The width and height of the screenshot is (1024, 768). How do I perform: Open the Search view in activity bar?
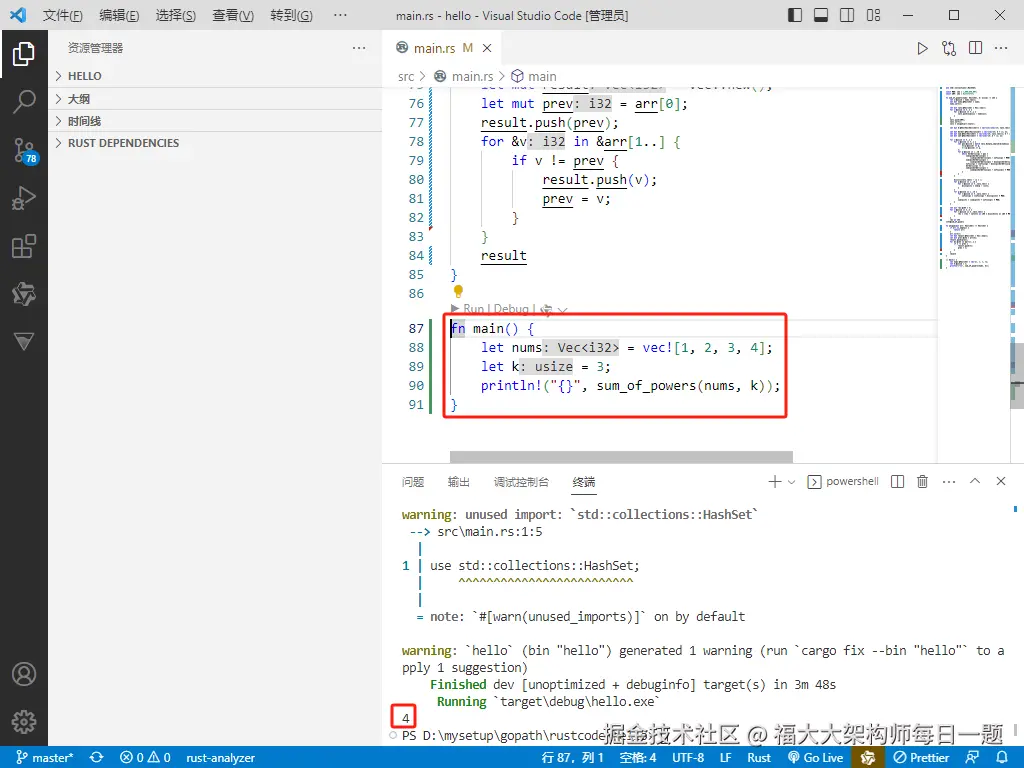(24, 102)
